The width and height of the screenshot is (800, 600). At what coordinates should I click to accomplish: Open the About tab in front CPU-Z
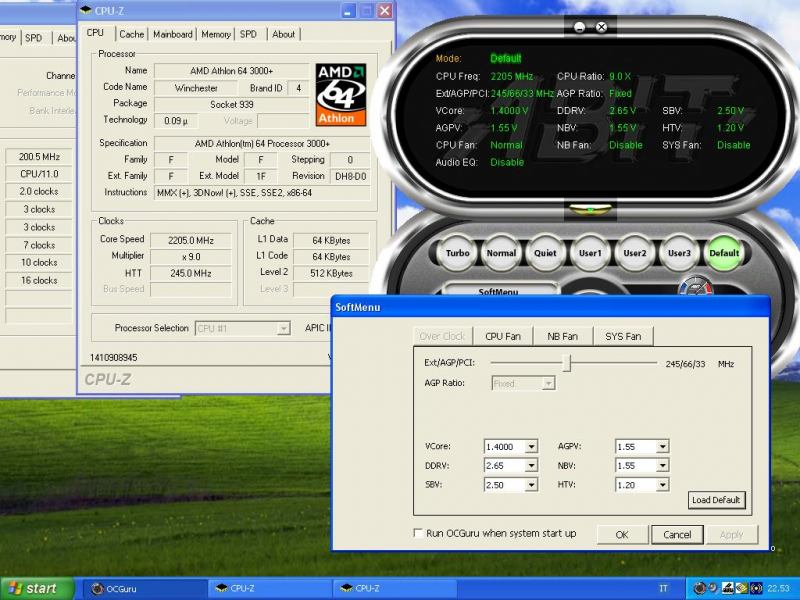point(283,34)
